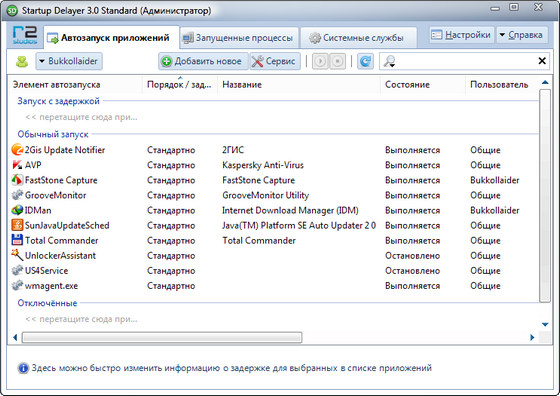Click the Добавить новое button

click(203, 61)
